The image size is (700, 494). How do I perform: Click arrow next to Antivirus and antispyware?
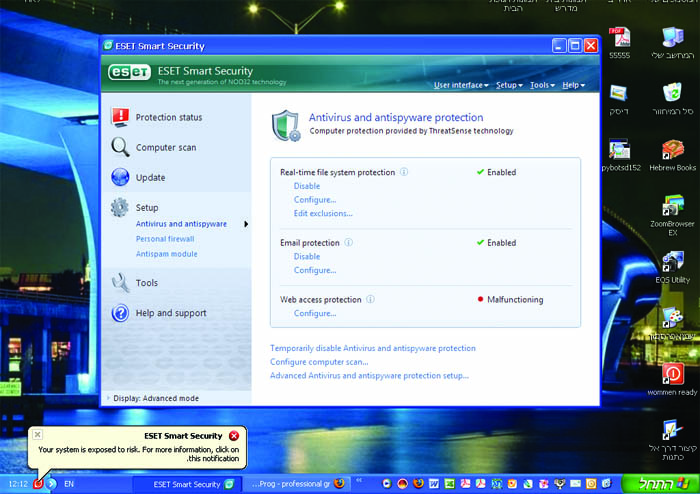(246, 224)
